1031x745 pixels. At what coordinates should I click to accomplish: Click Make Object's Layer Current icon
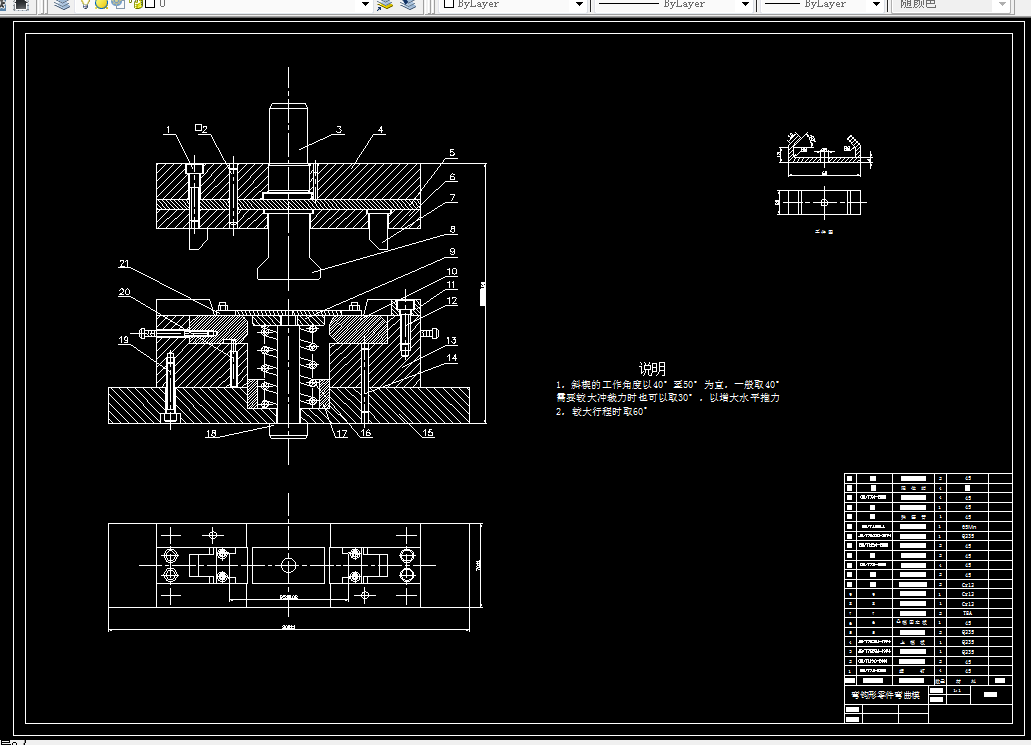385,5
